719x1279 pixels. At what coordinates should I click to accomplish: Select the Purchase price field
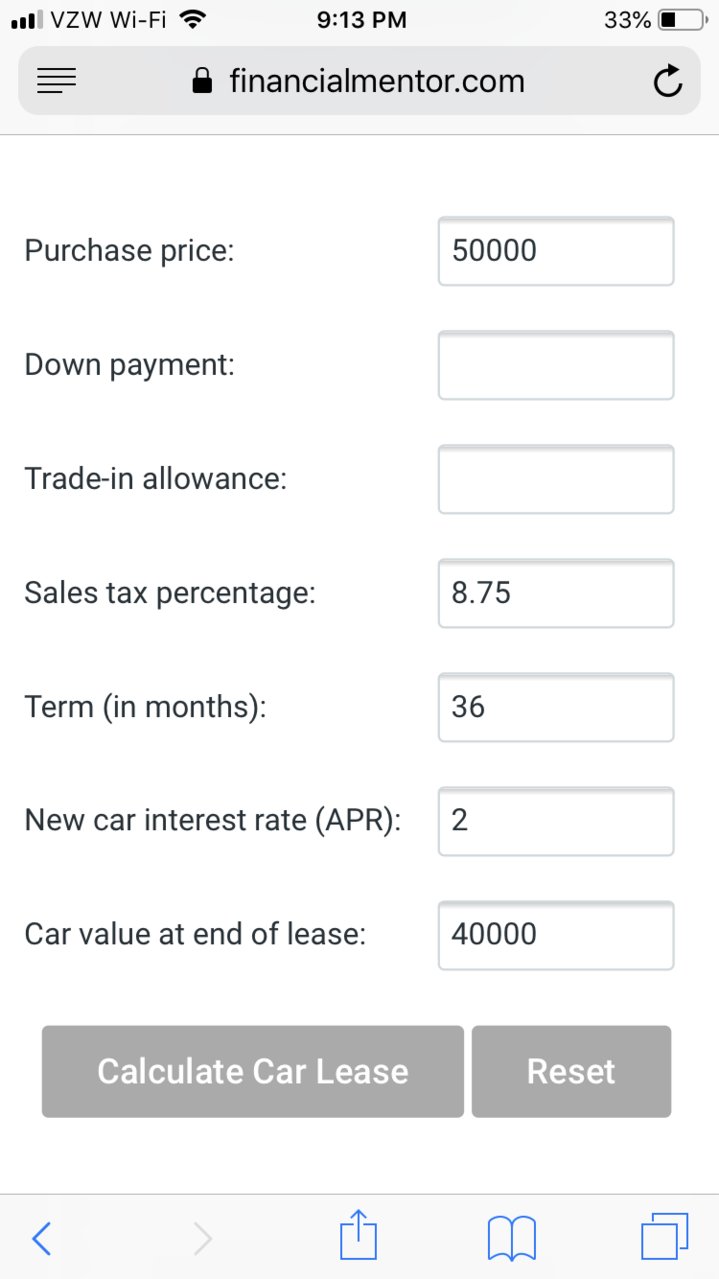tap(556, 251)
